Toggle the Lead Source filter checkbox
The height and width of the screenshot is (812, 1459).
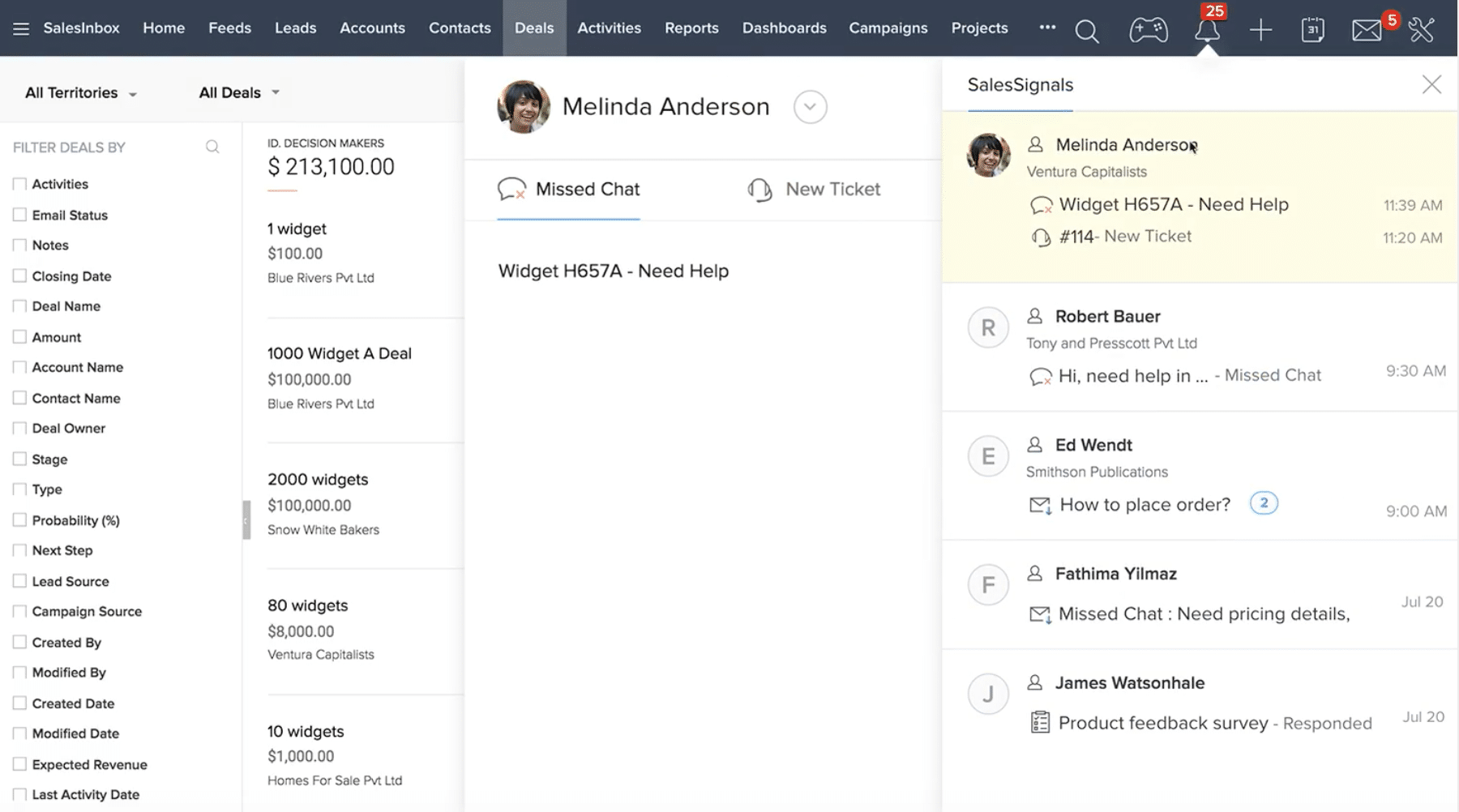(x=19, y=581)
